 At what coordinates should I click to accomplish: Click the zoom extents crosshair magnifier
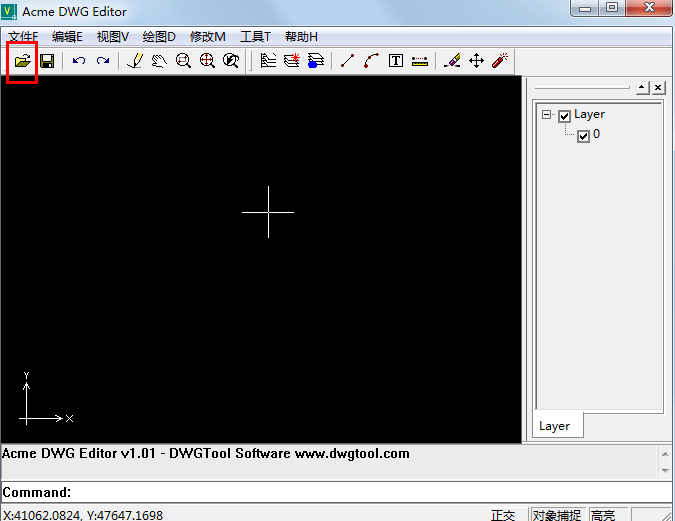207,61
